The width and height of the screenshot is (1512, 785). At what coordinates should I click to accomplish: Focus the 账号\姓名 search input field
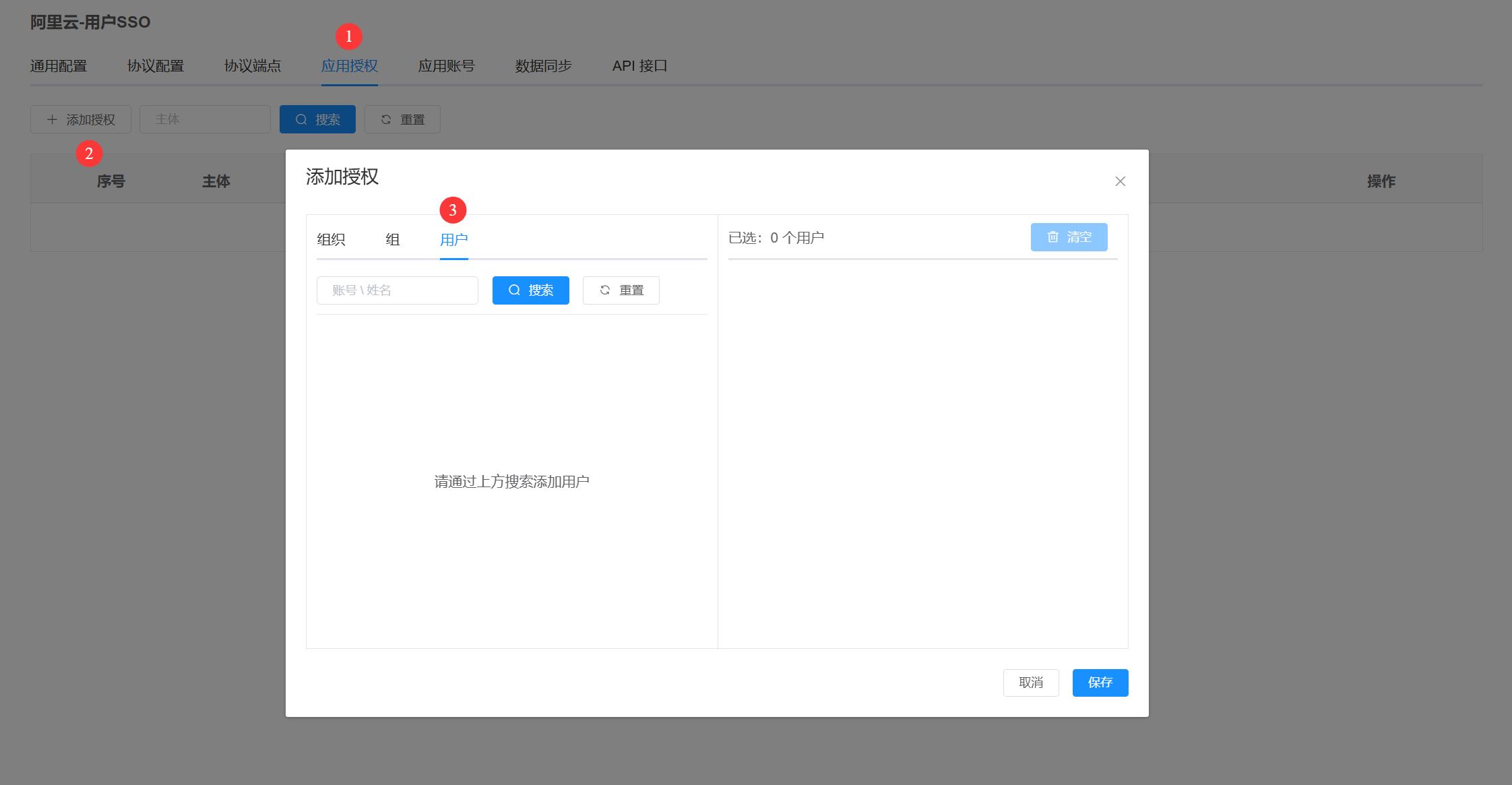pos(397,290)
